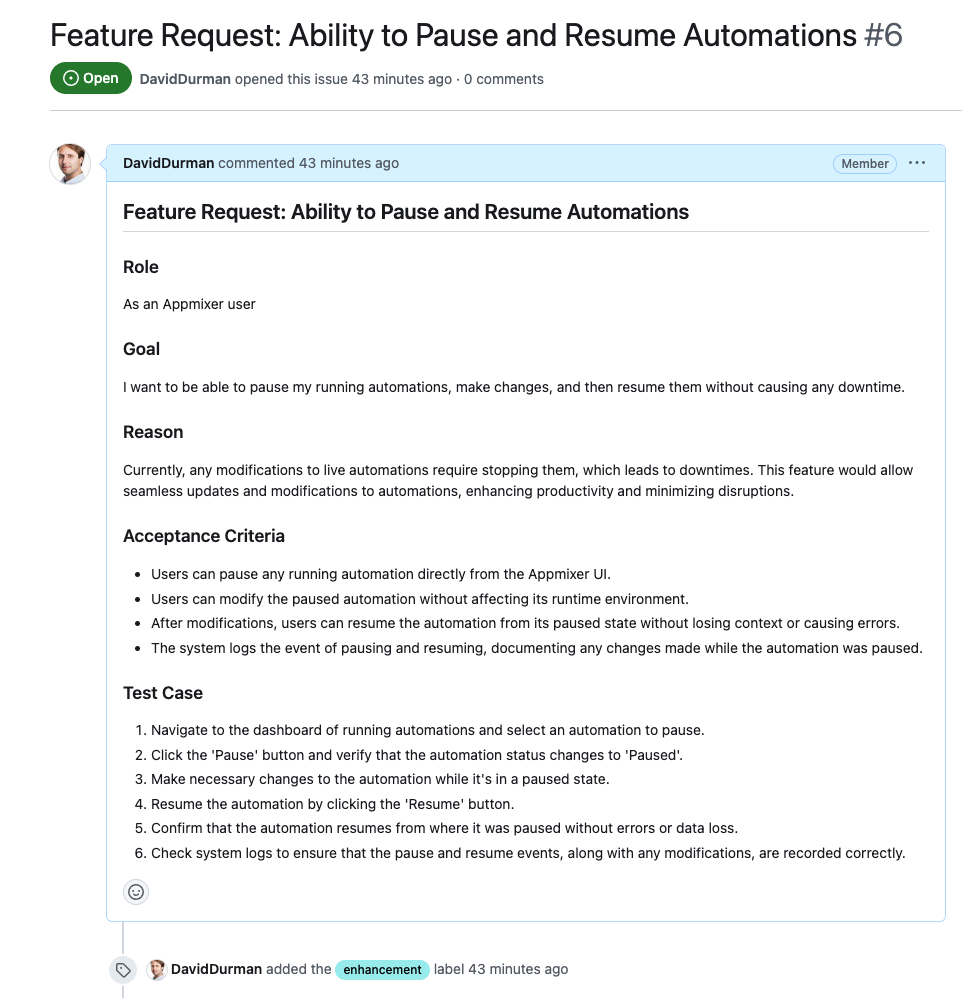962x998 pixels.
Task: Open DavidDurman's large avatar beside the comment
Action: click(x=70, y=164)
